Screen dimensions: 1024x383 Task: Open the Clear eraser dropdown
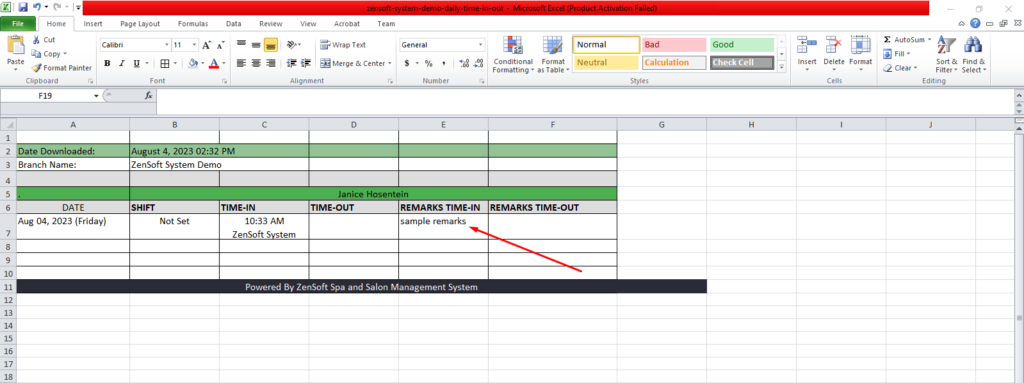901,67
